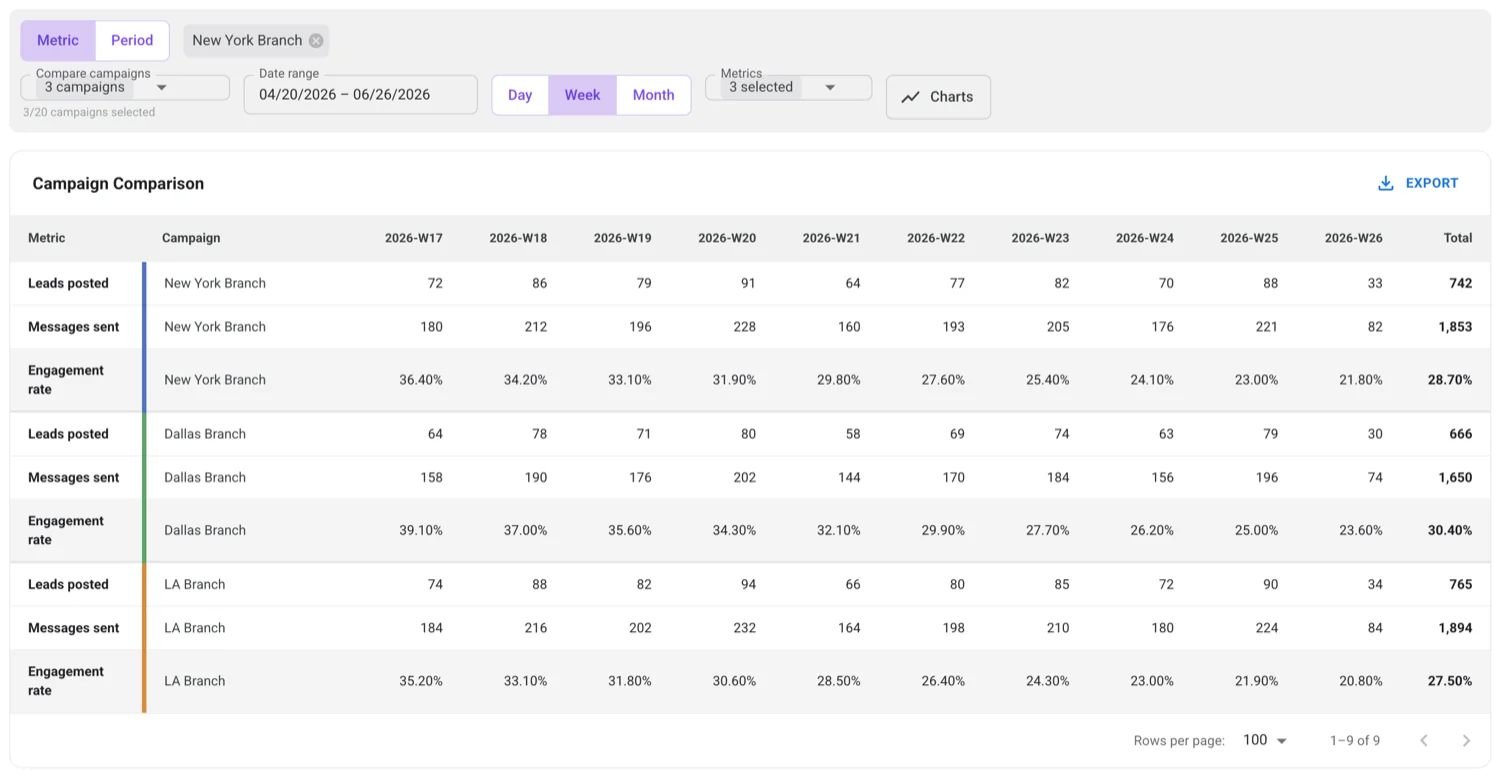Image resolution: width=1500 pixels, height=777 pixels.
Task: Click the Campaign column header
Action: (x=191, y=238)
